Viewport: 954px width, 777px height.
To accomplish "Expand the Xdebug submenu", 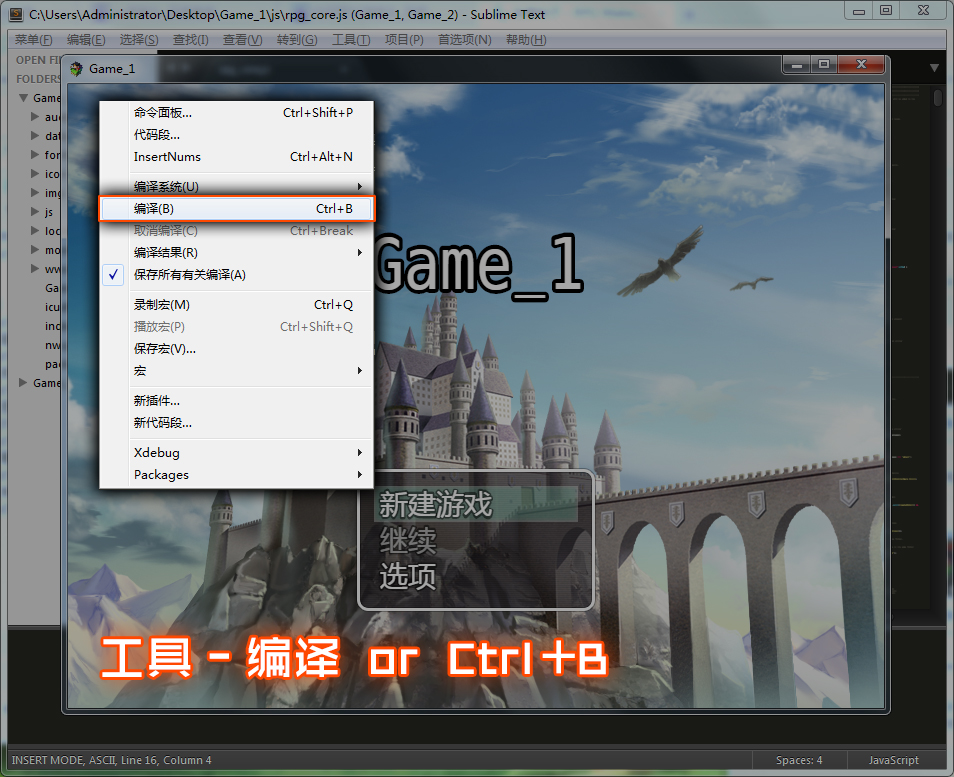I will tap(237, 453).
